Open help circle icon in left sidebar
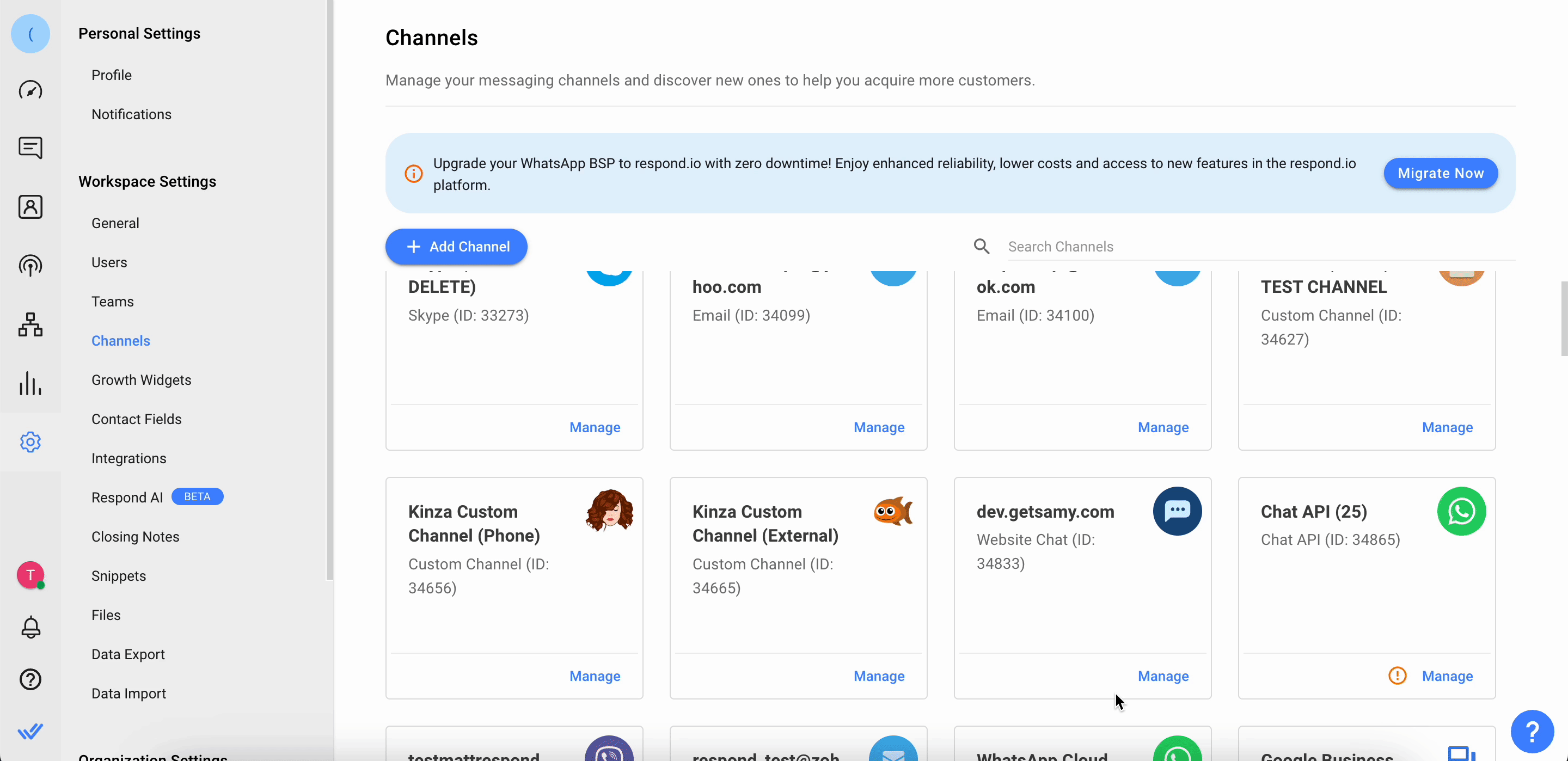 pyautogui.click(x=30, y=679)
